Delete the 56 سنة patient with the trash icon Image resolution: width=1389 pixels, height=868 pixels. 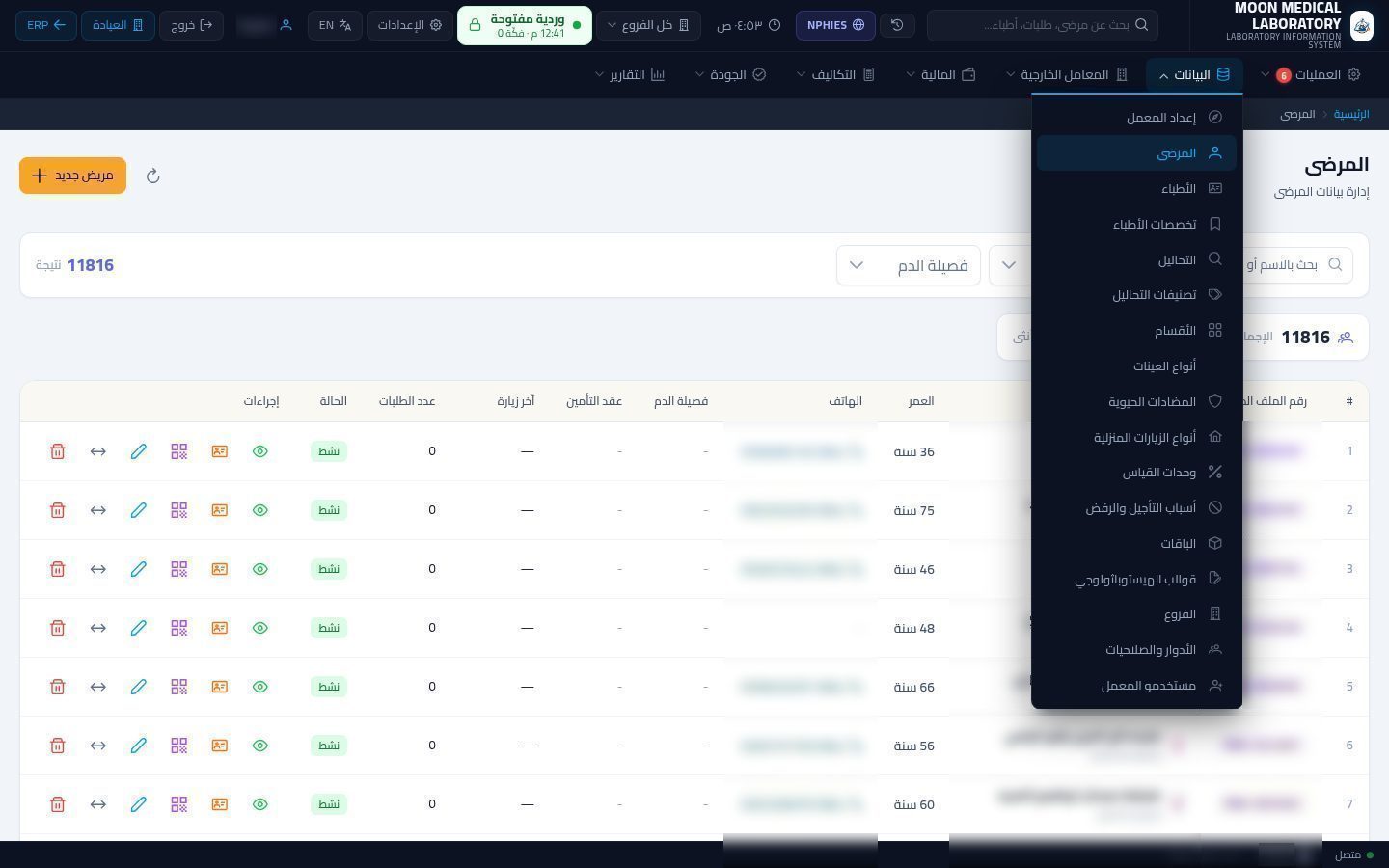point(58,746)
